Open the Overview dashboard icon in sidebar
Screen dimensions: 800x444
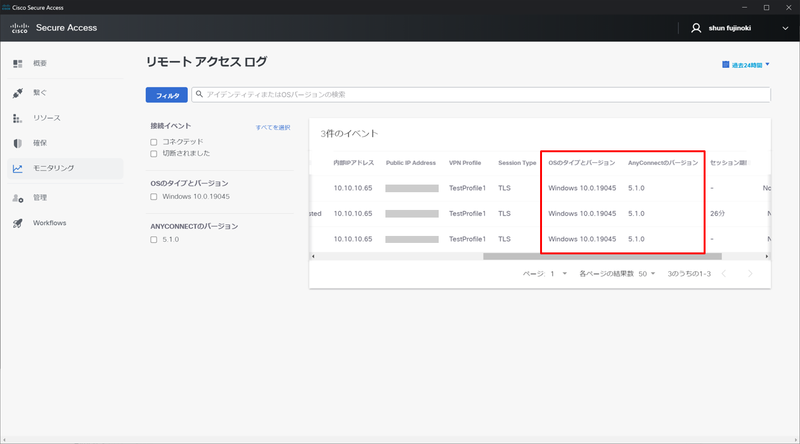point(18,63)
